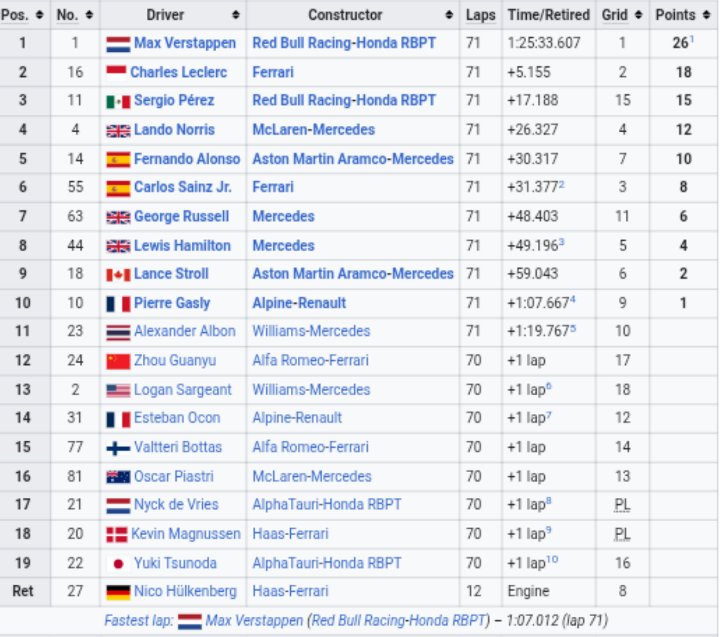This screenshot has width=720, height=637.
Task: Open Mercedes link in George Russell row
Action: point(283,216)
